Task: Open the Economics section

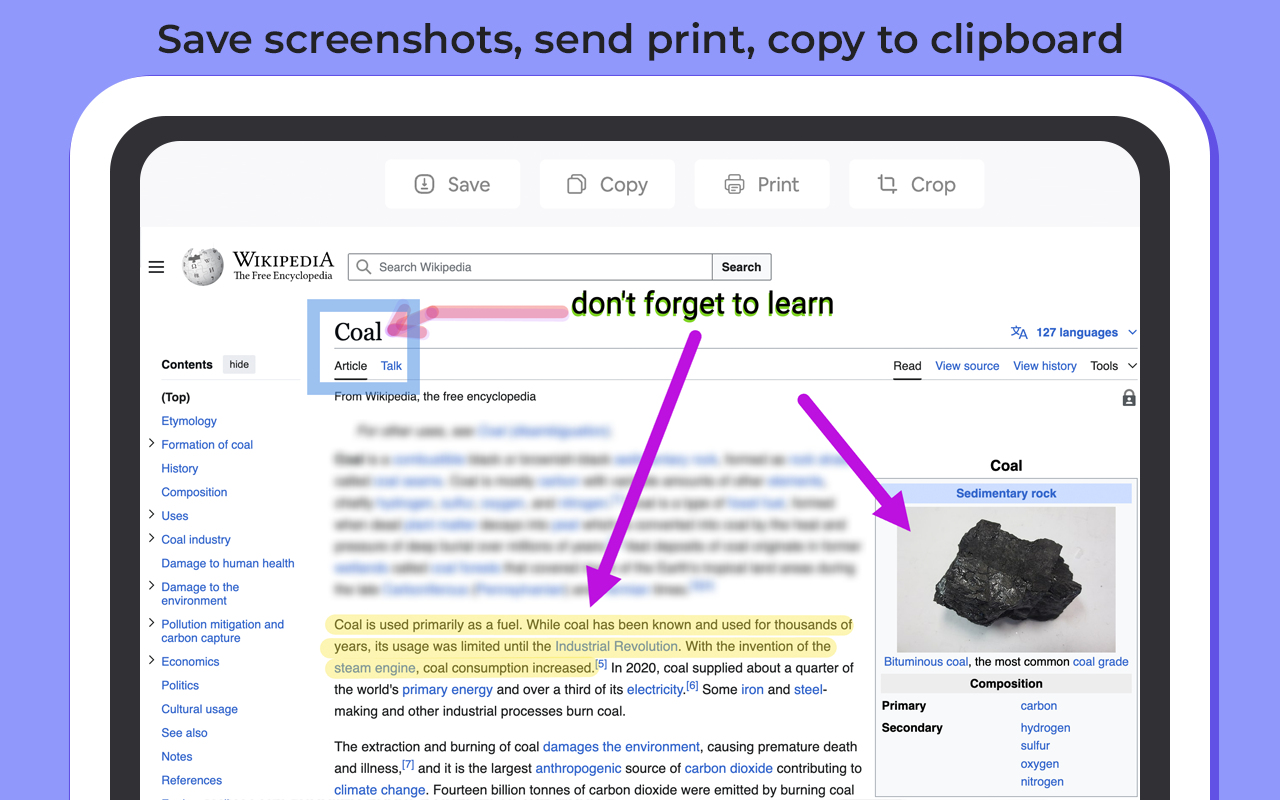Action: point(190,662)
